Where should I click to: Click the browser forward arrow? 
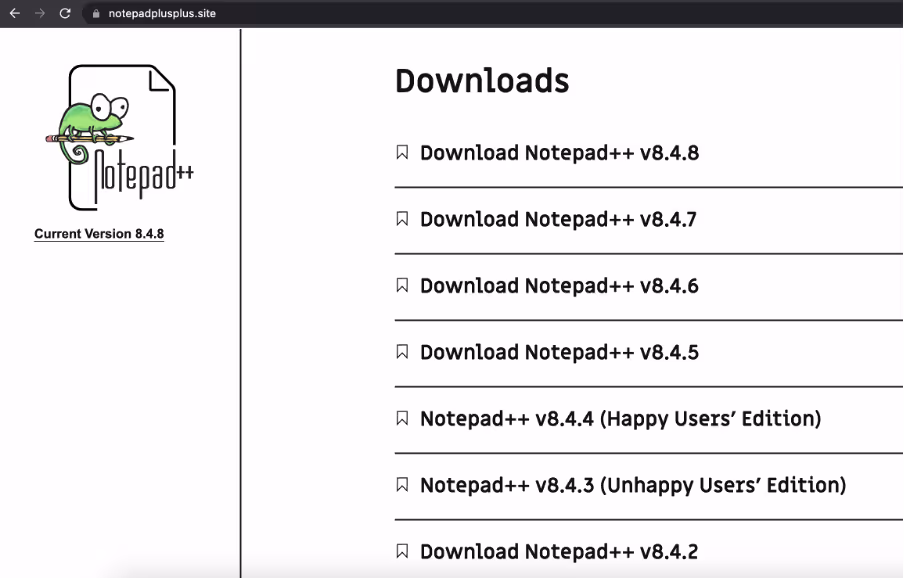point(40,13)
